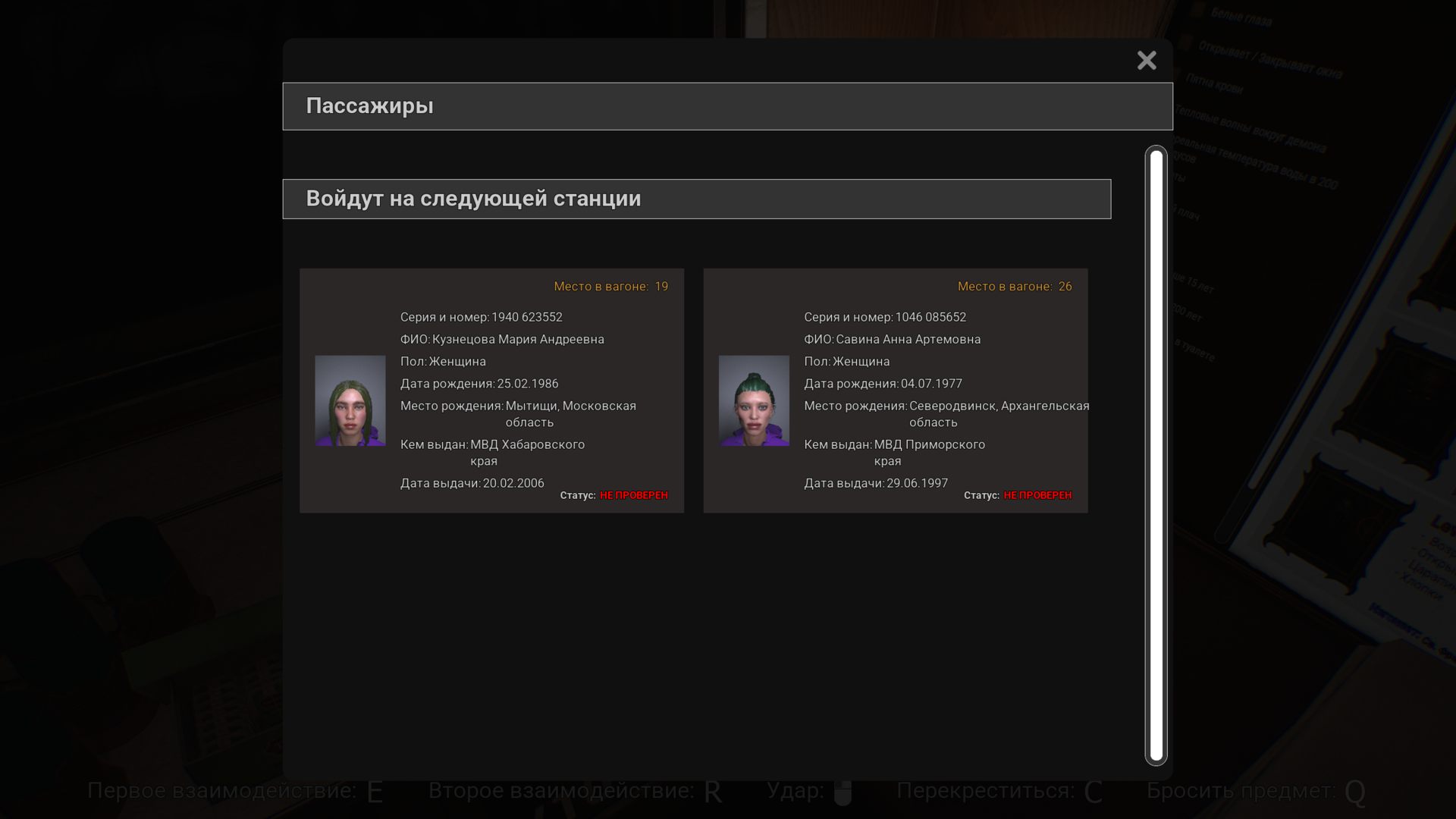Click the vertical scrollbar of passenger list
The width and height of the screenshot is (1456, 819).
1156,455
